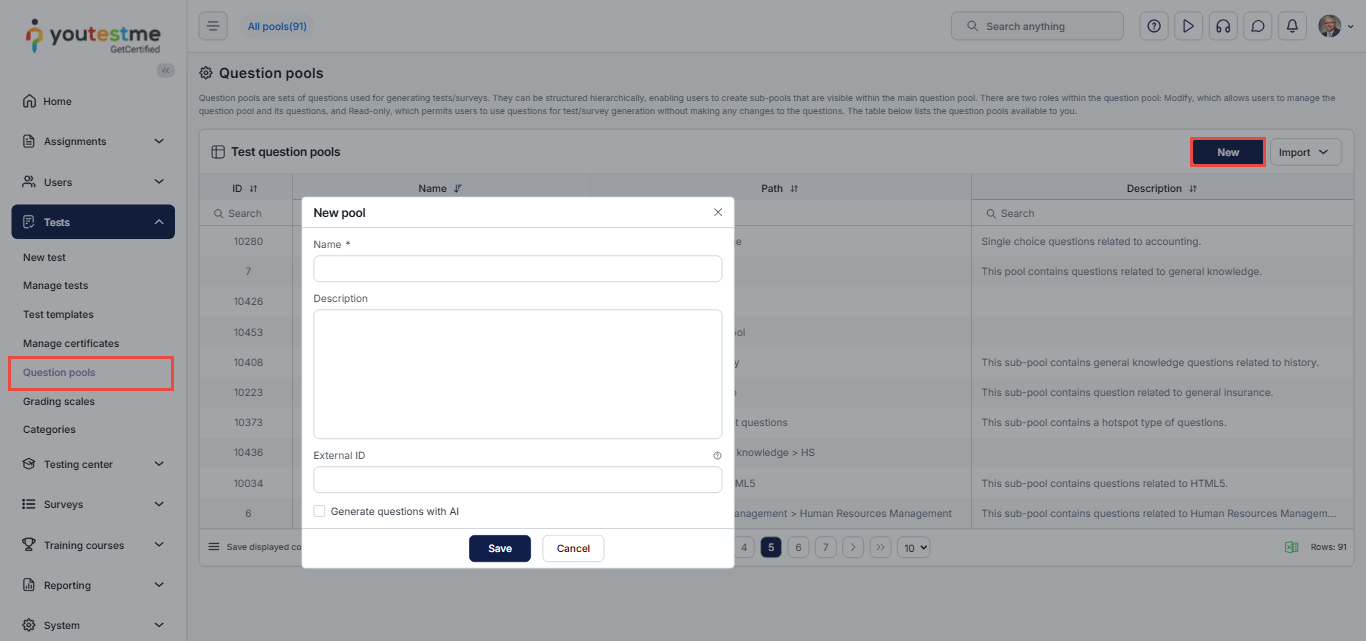Image resolution: width=1366 pixels, height=641 pixels.
Task: Switch to the All pools(91) tab
Action: tap(277, 26)
